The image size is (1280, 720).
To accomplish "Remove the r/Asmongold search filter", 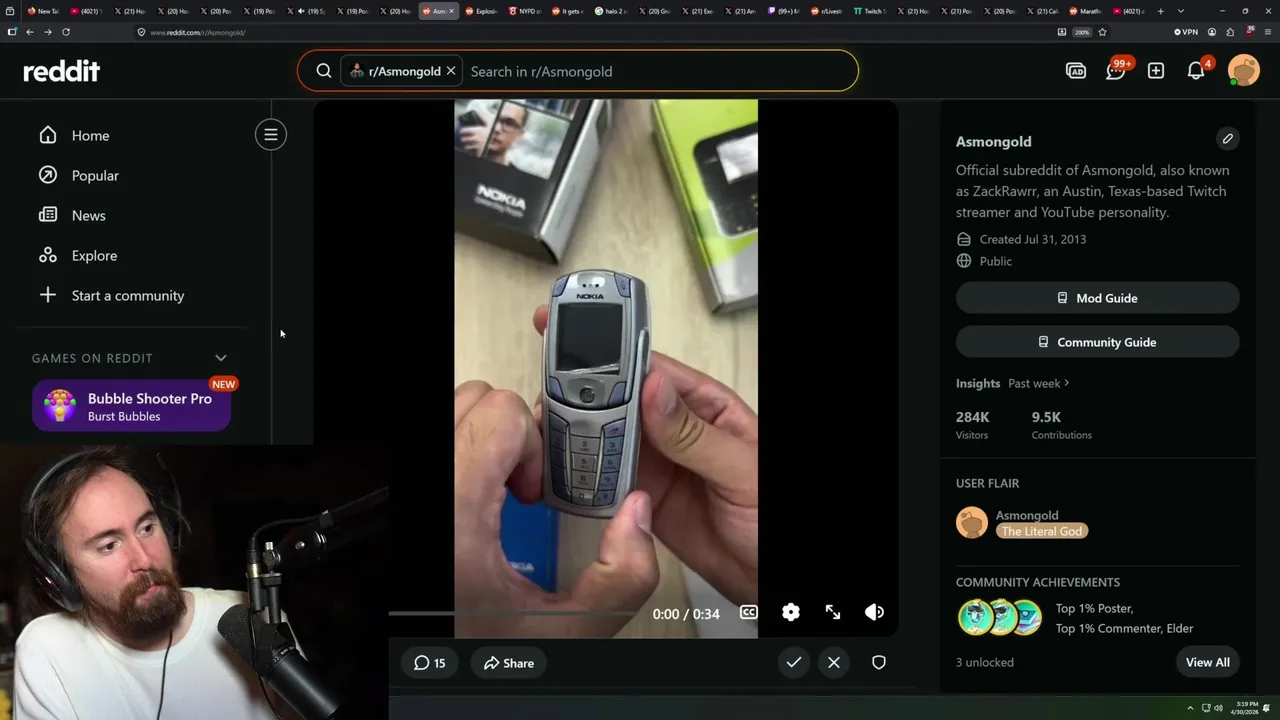I will click(x=451, y=71).
